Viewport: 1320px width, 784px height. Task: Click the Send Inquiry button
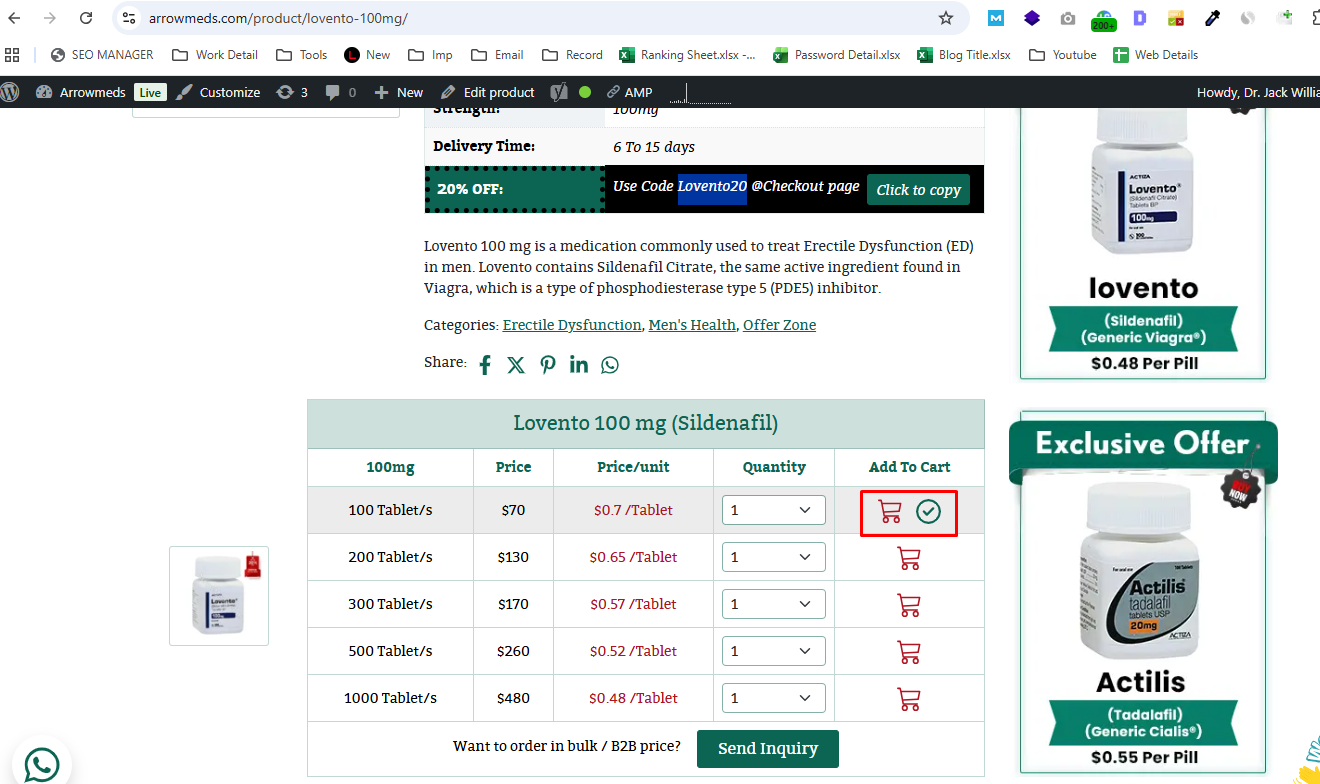click(767, 748)
